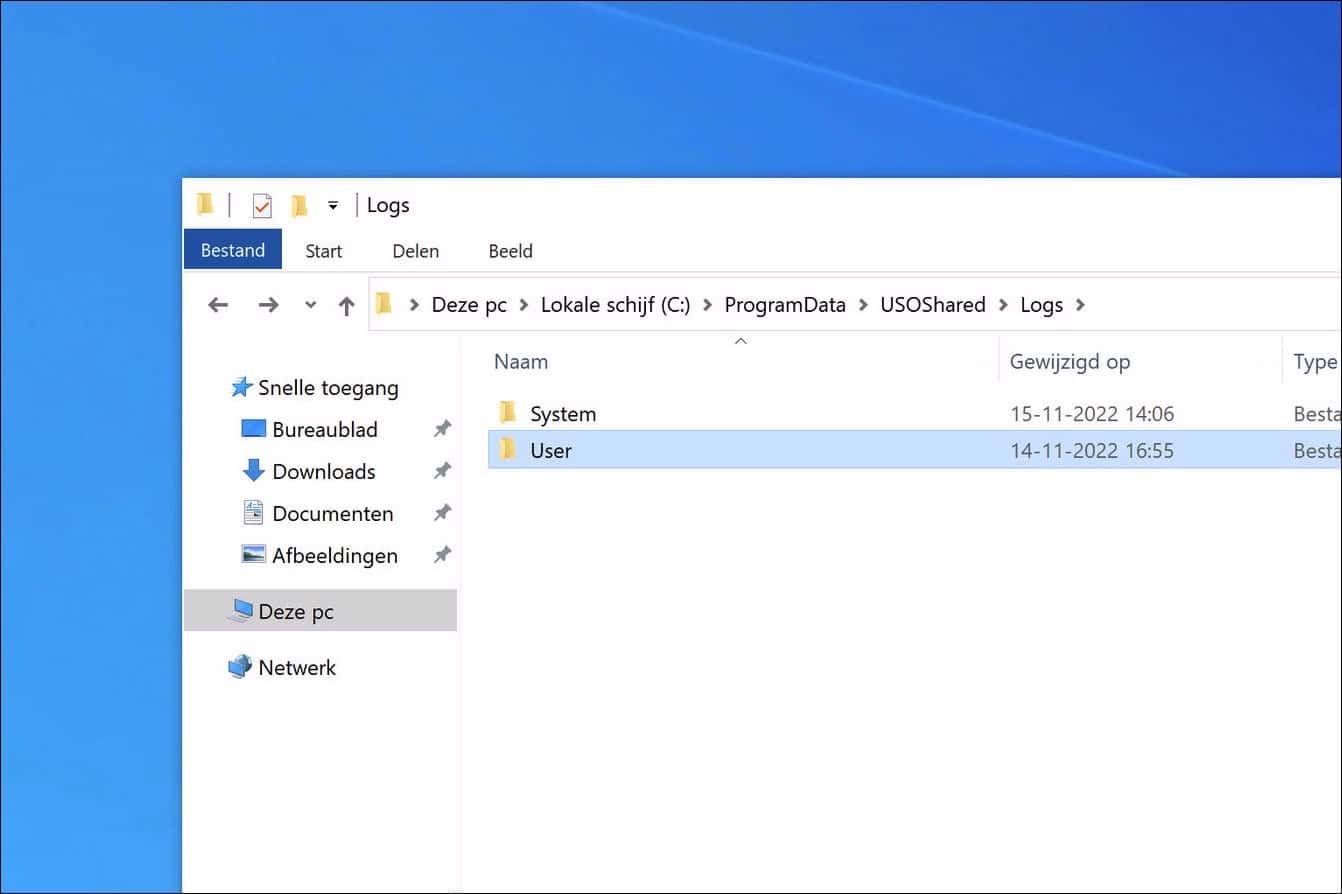Viewport: 1342px width, 894px height.
Task: Open the Delen ribbon tab
Action: [415, 251]
